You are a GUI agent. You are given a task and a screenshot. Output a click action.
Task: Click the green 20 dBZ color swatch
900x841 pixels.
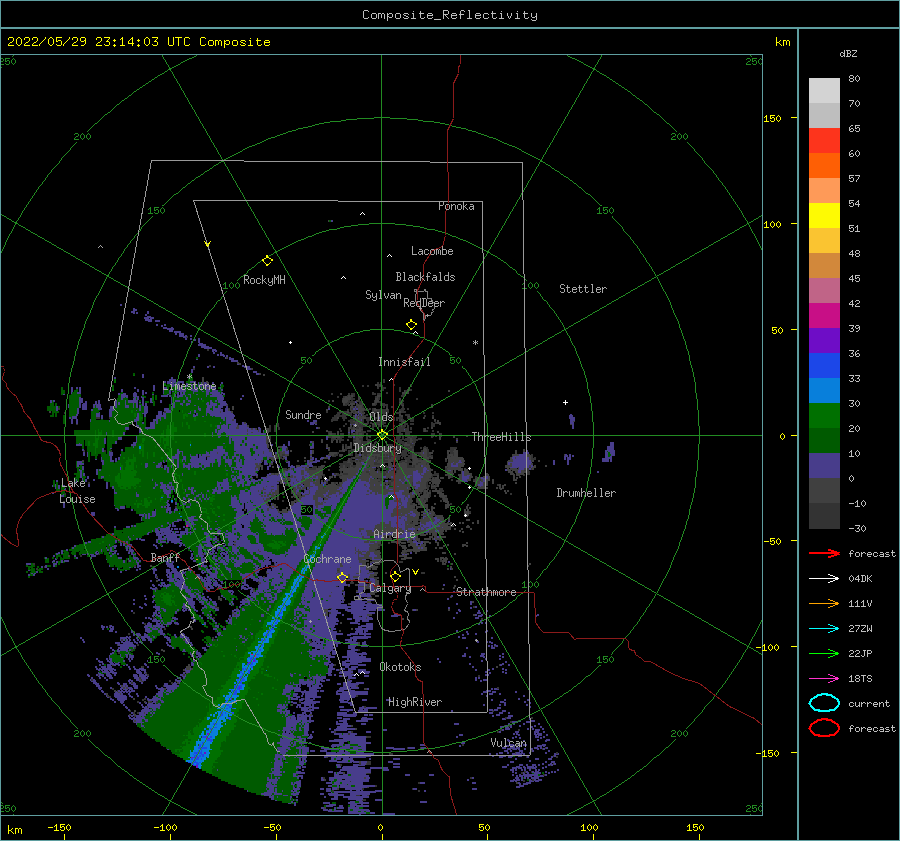(824, 415)
